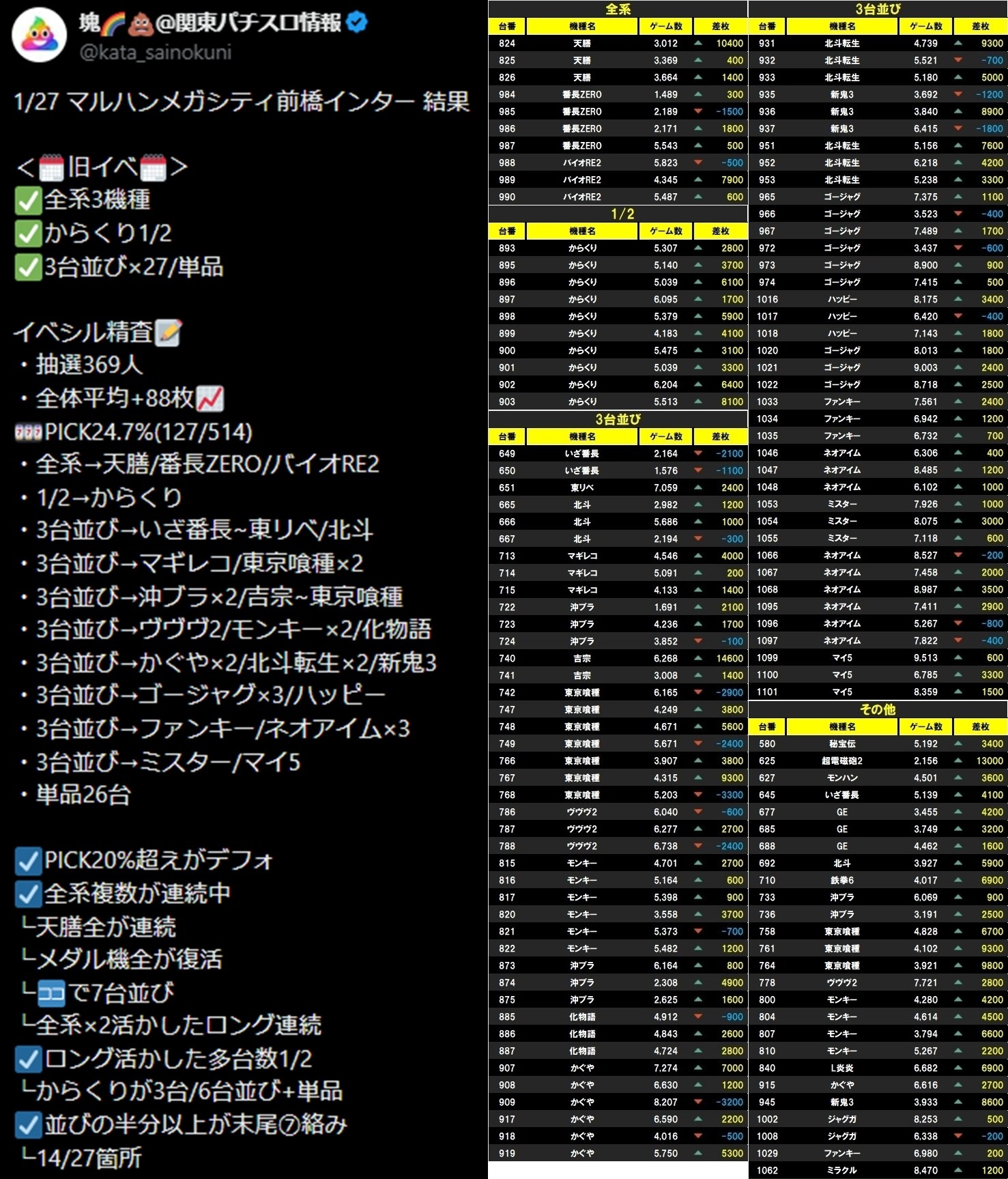Click the up arrow in row 1099 マイ5

pos(958,657)
